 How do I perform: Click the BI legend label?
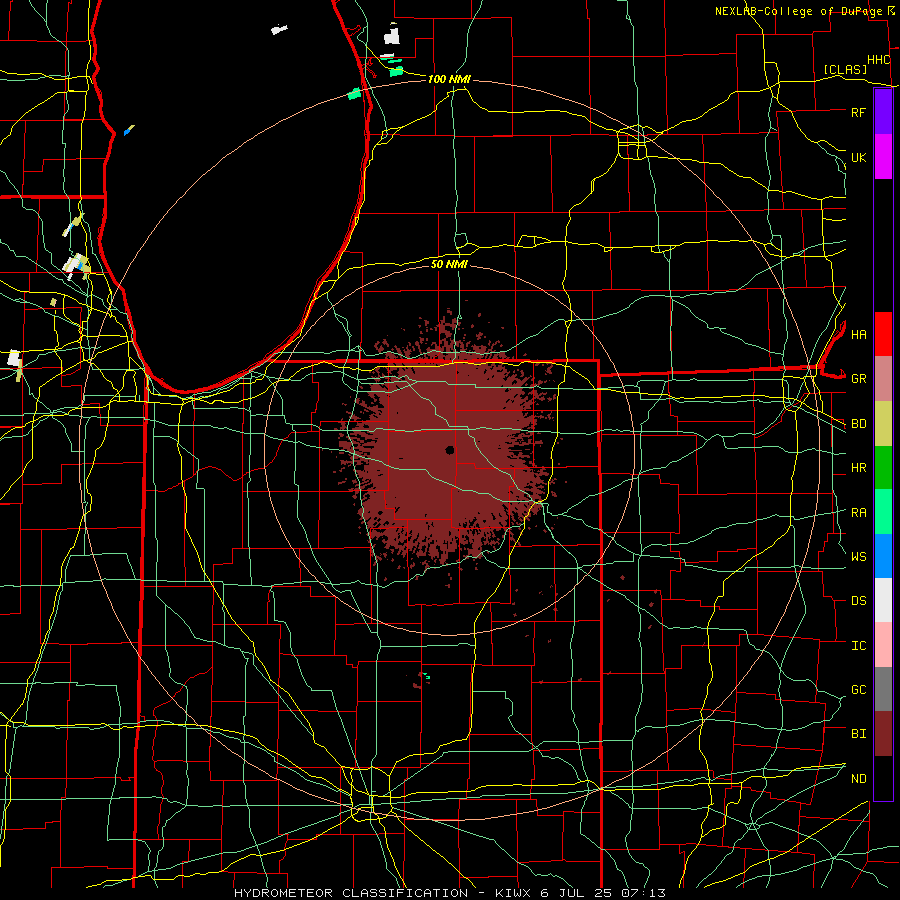tap(858, 734)
